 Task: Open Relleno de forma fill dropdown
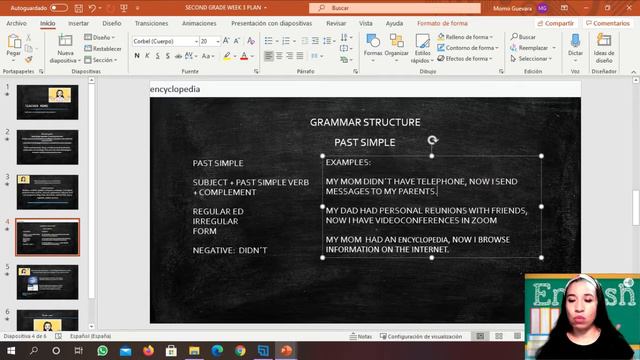click(x=465, y=37)
